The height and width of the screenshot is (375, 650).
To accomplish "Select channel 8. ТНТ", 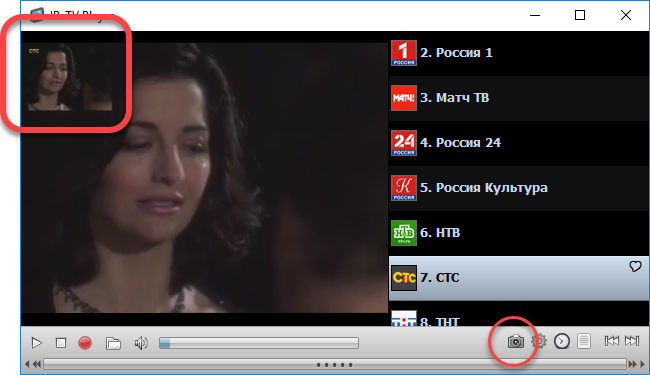I will click(519, 314).
